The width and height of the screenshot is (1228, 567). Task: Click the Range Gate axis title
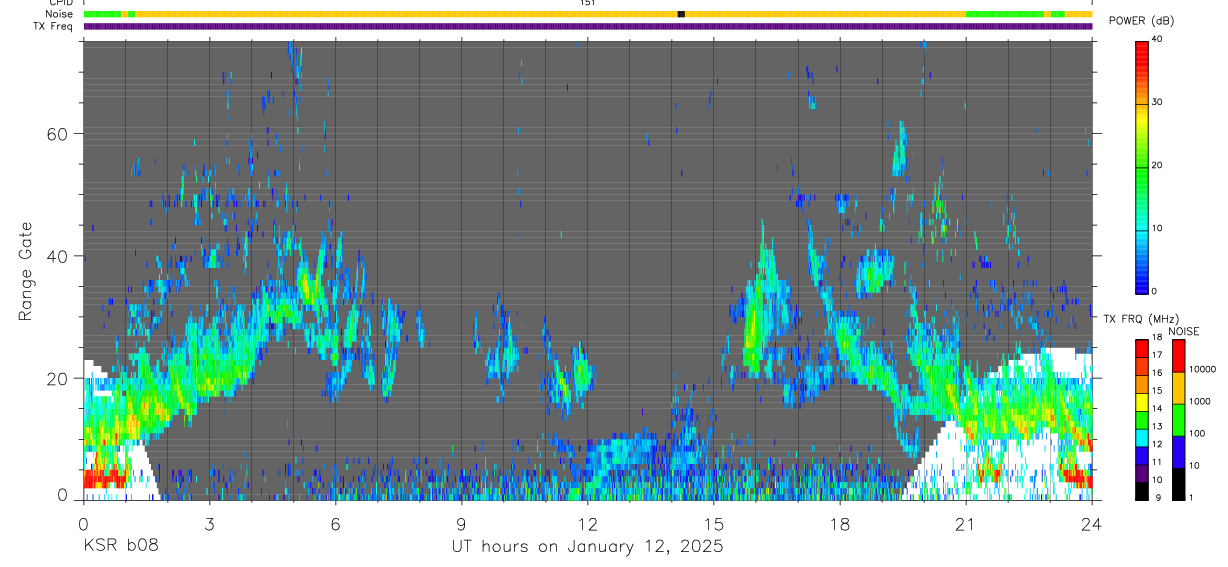[x=26, y=270]
